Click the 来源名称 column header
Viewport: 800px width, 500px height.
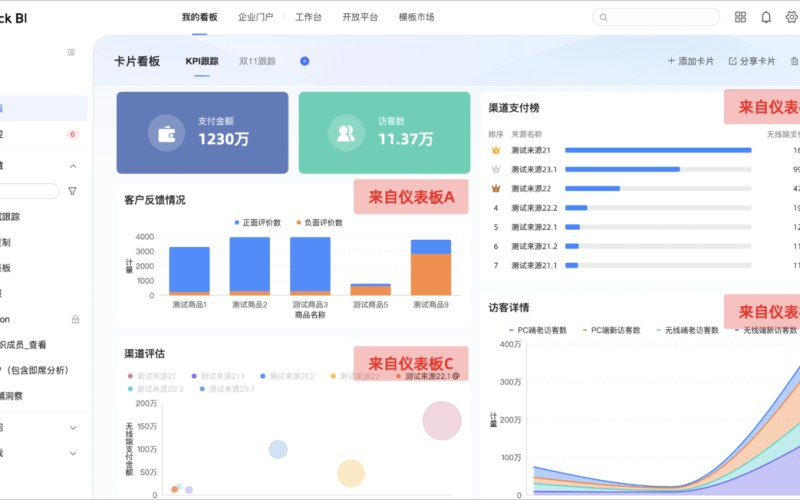[x=527, y=134]
